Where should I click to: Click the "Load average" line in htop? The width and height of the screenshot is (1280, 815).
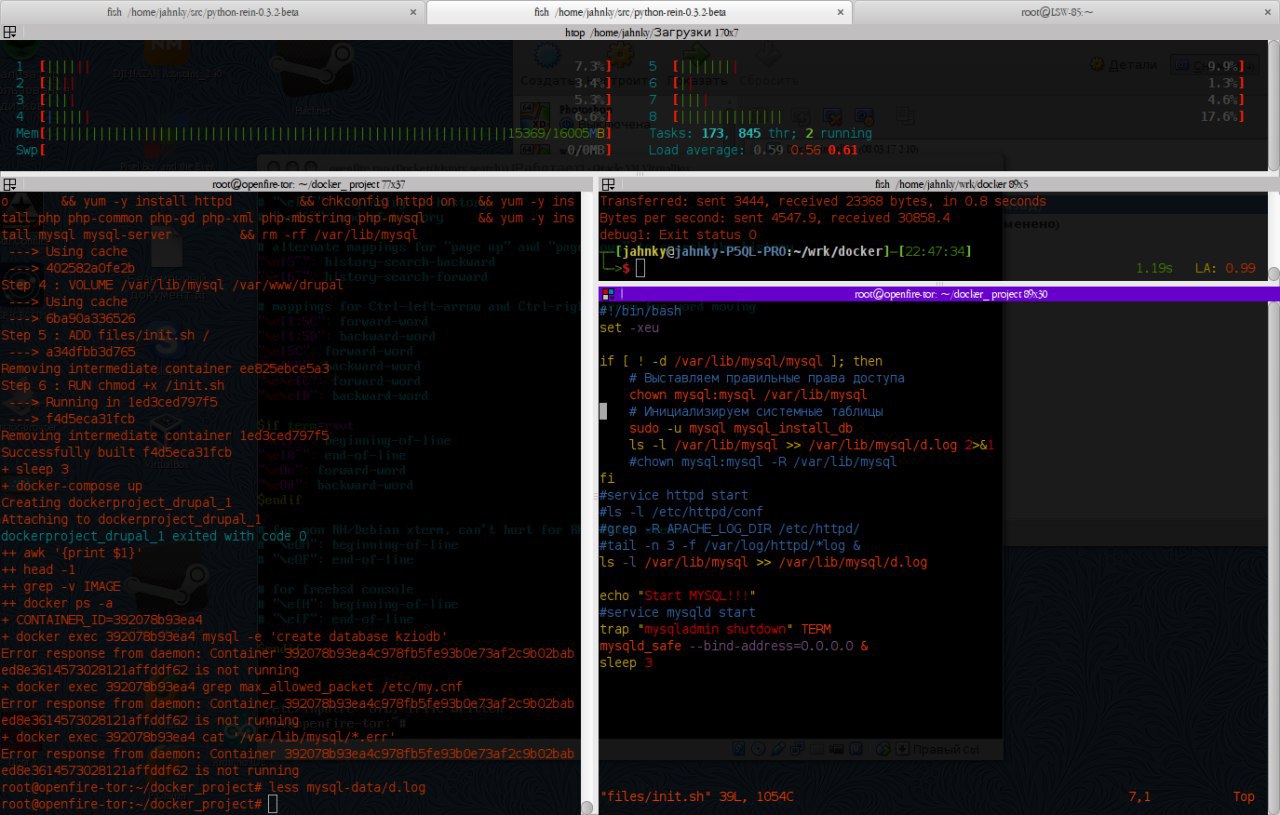(753, 150)
